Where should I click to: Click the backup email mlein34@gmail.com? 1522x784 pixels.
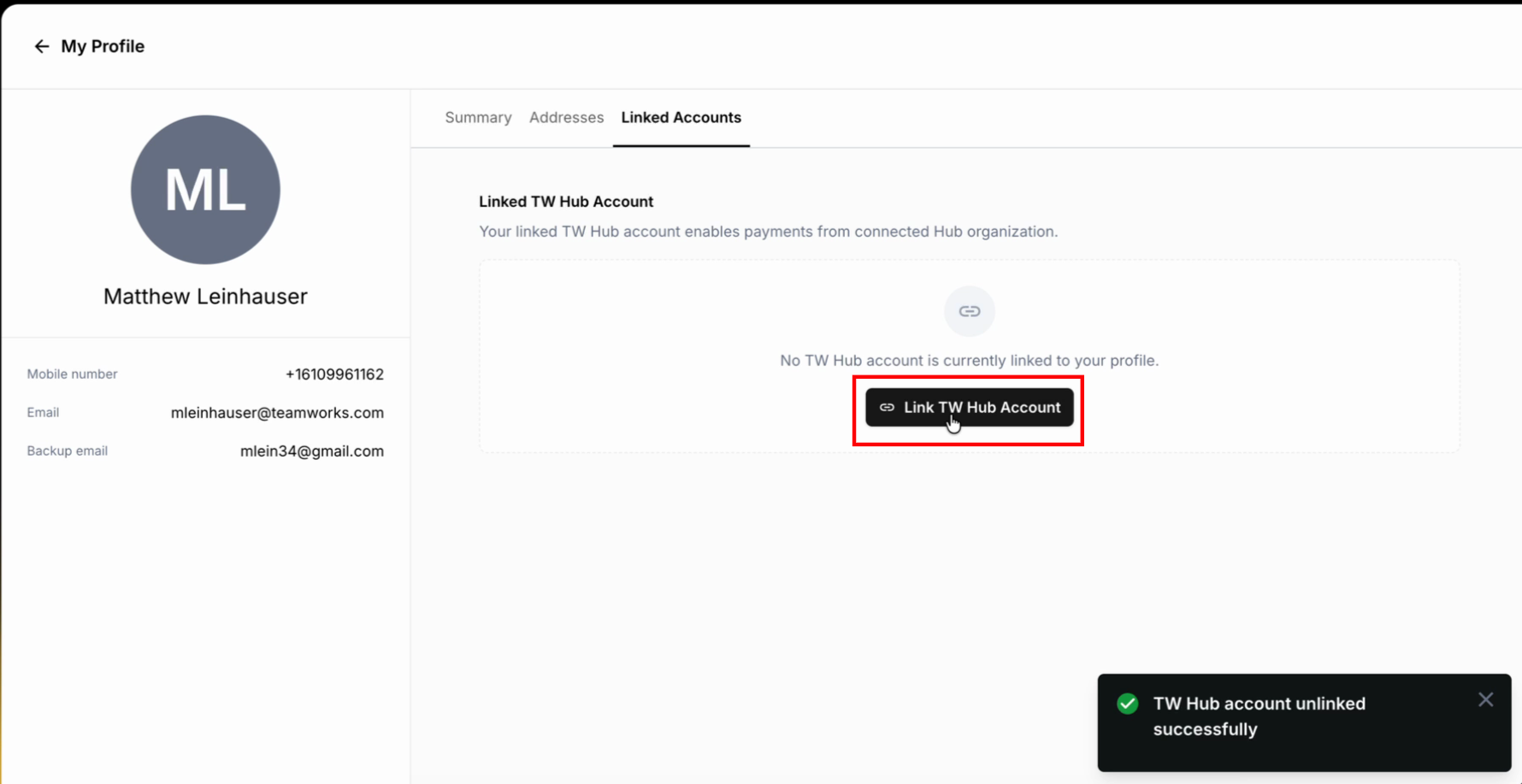pyautogui.click(x=311, y=451)
